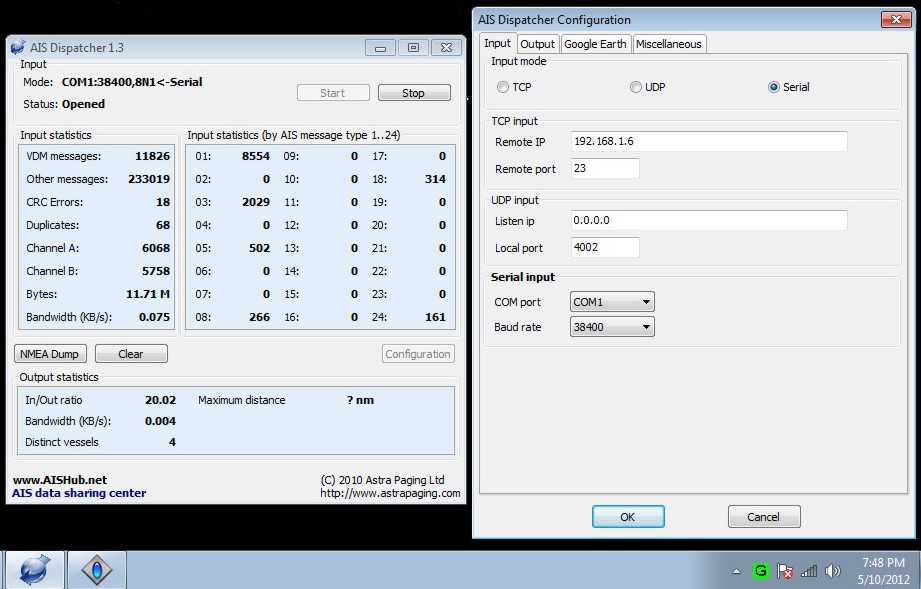921x589 pixels.
Task: Select the In/Out ratio value 20.02
Action: (x=160, y=400)
